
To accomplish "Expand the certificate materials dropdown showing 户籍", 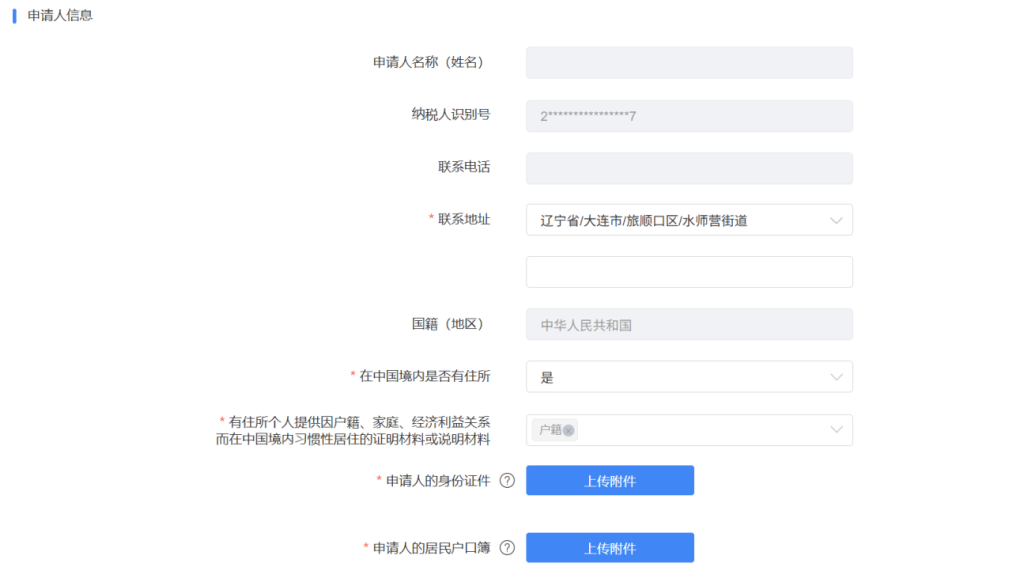I will (689, 430).
